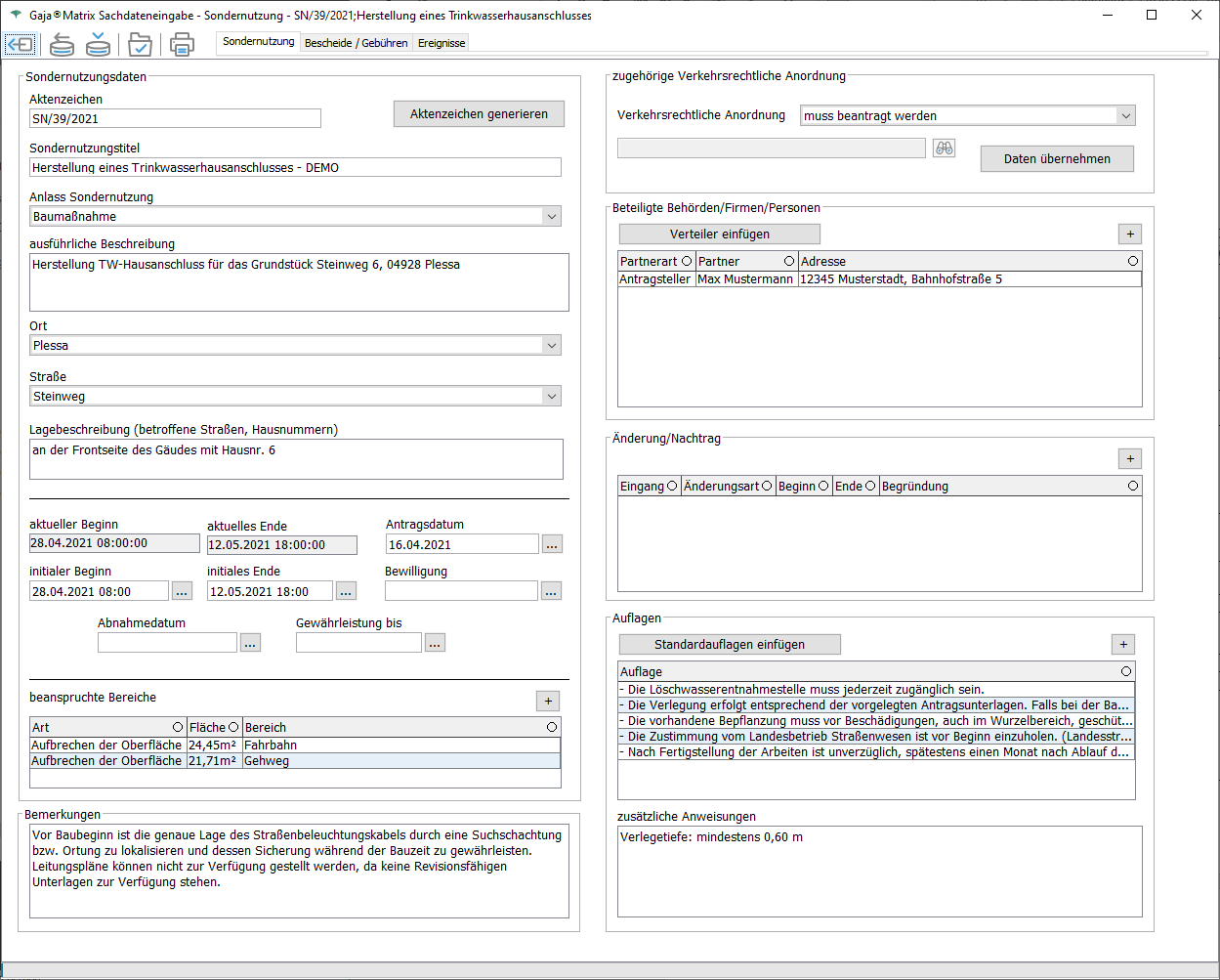Click the disk icon with curved back arrow
Viewport: 1220px width, 980px height.
pos(62,44)
